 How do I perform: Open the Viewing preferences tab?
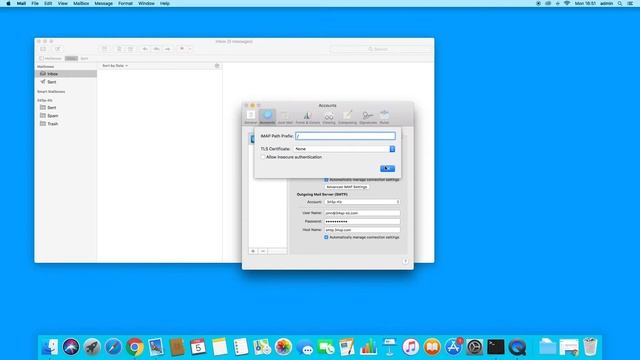tap(329, 117)
